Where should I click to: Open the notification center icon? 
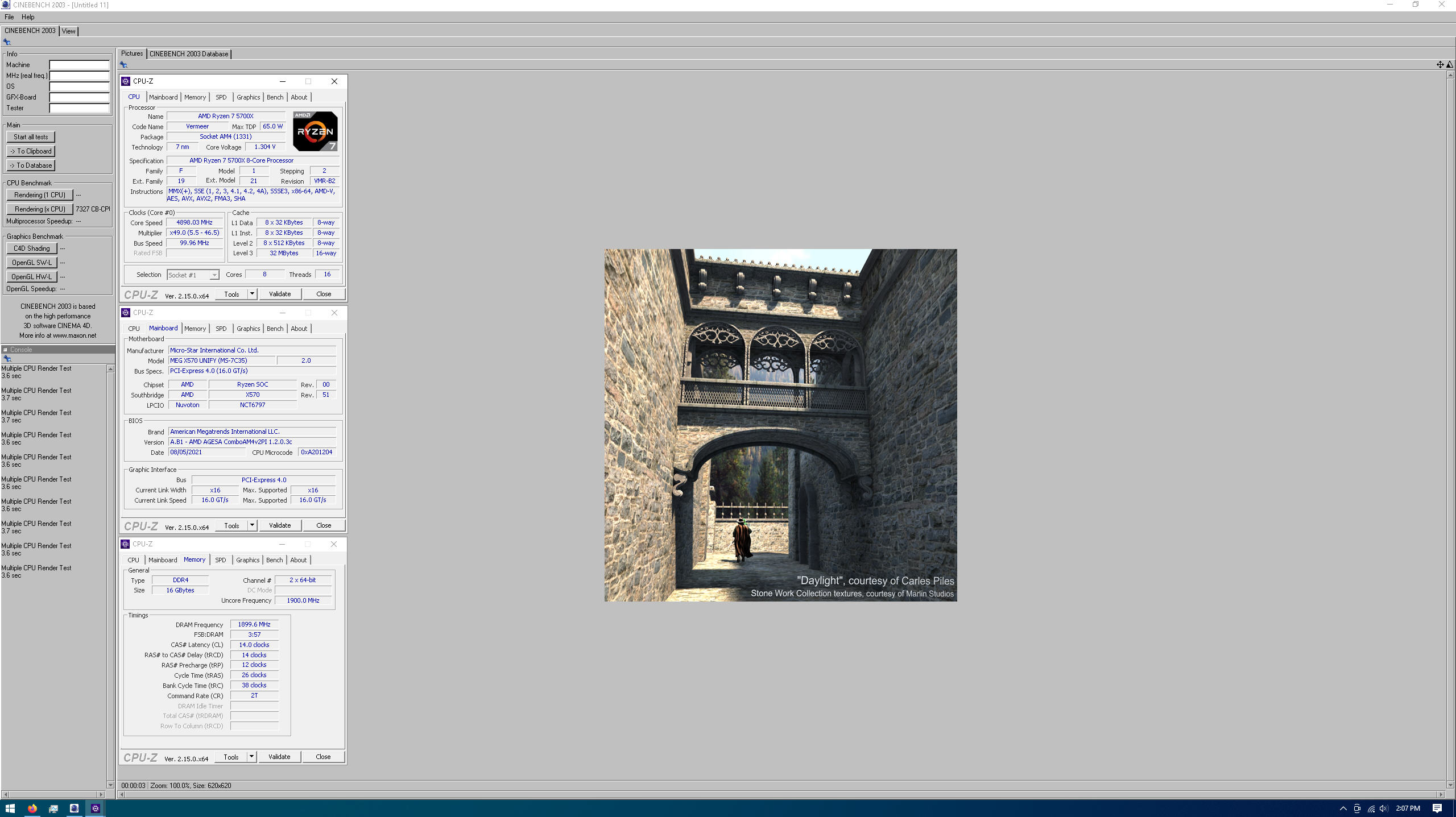click(x=1437, y=808)
